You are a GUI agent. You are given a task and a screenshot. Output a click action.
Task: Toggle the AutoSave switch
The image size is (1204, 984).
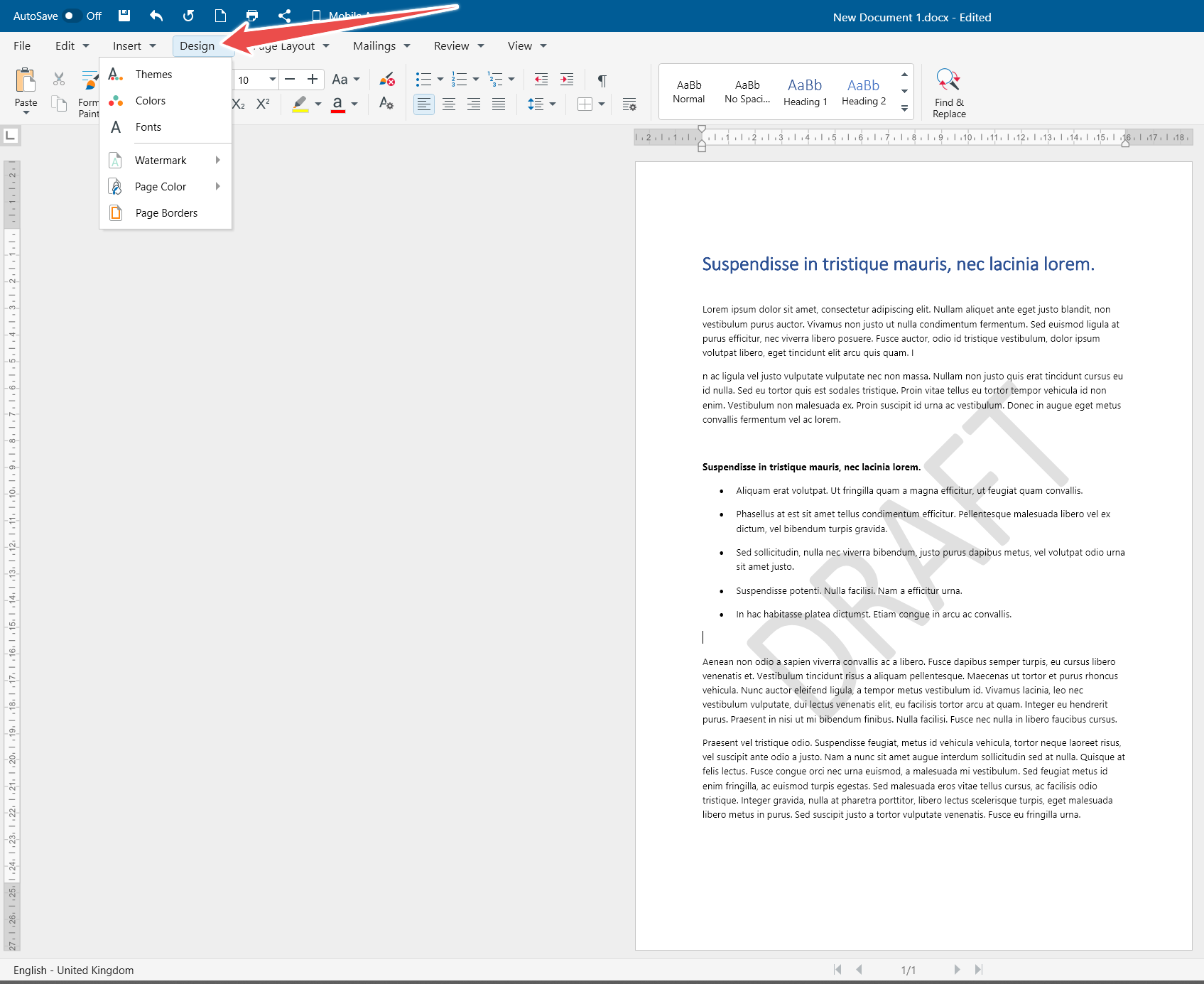point(72,16)
